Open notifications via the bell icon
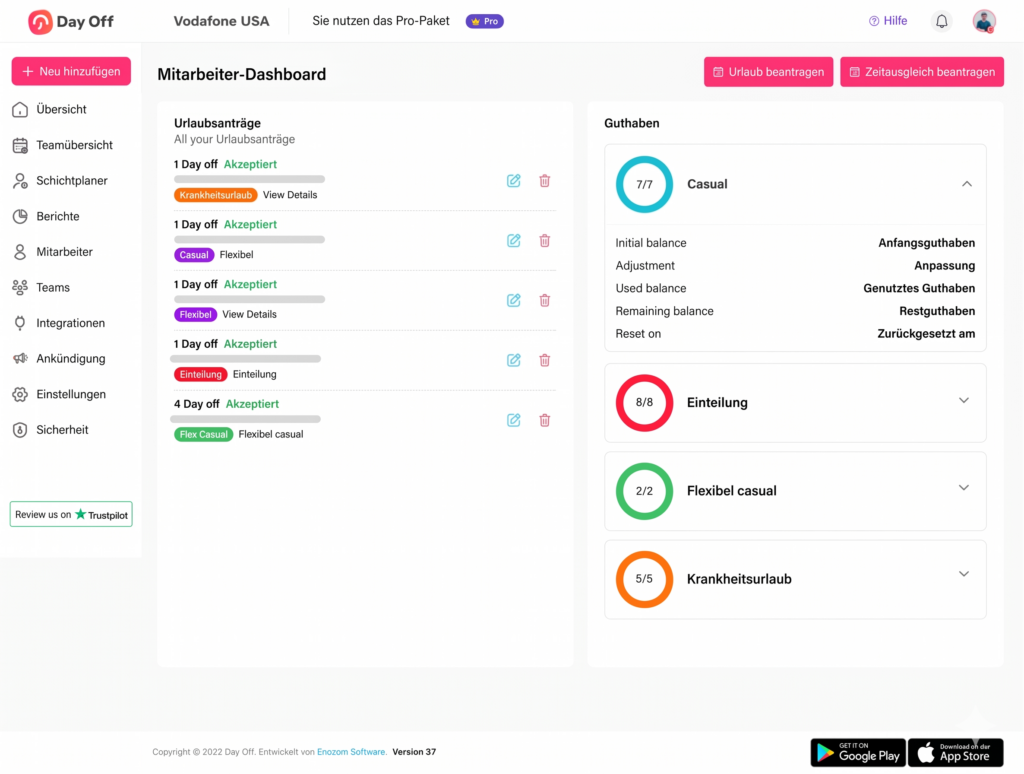The height and width of the screenshot is (774, 1024). (x=941, y=20)
